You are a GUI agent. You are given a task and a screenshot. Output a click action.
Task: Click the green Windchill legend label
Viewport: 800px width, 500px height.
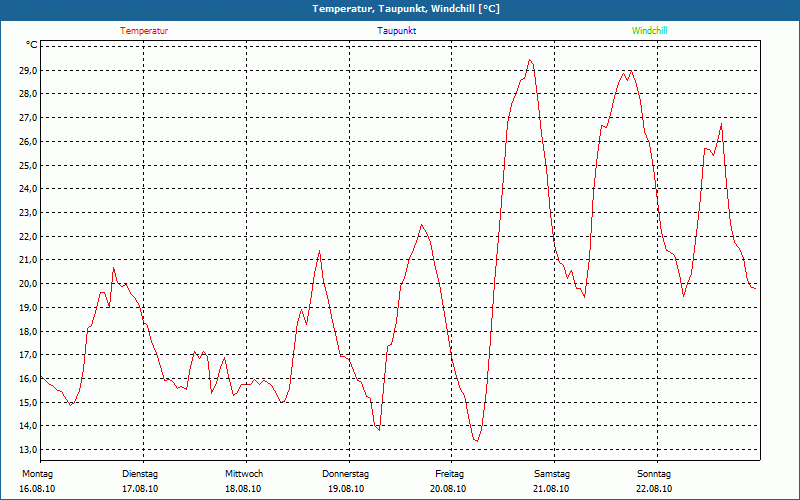(649, 31)
